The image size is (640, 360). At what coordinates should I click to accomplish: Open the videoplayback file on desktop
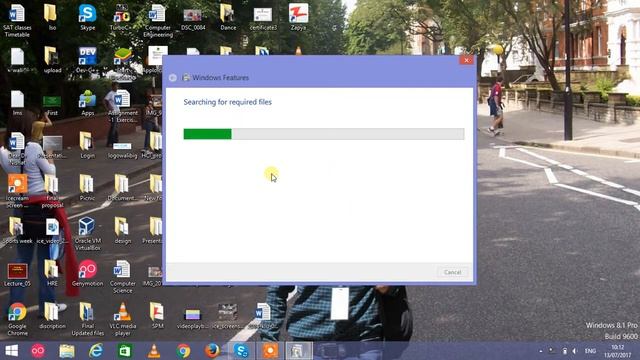193,318
